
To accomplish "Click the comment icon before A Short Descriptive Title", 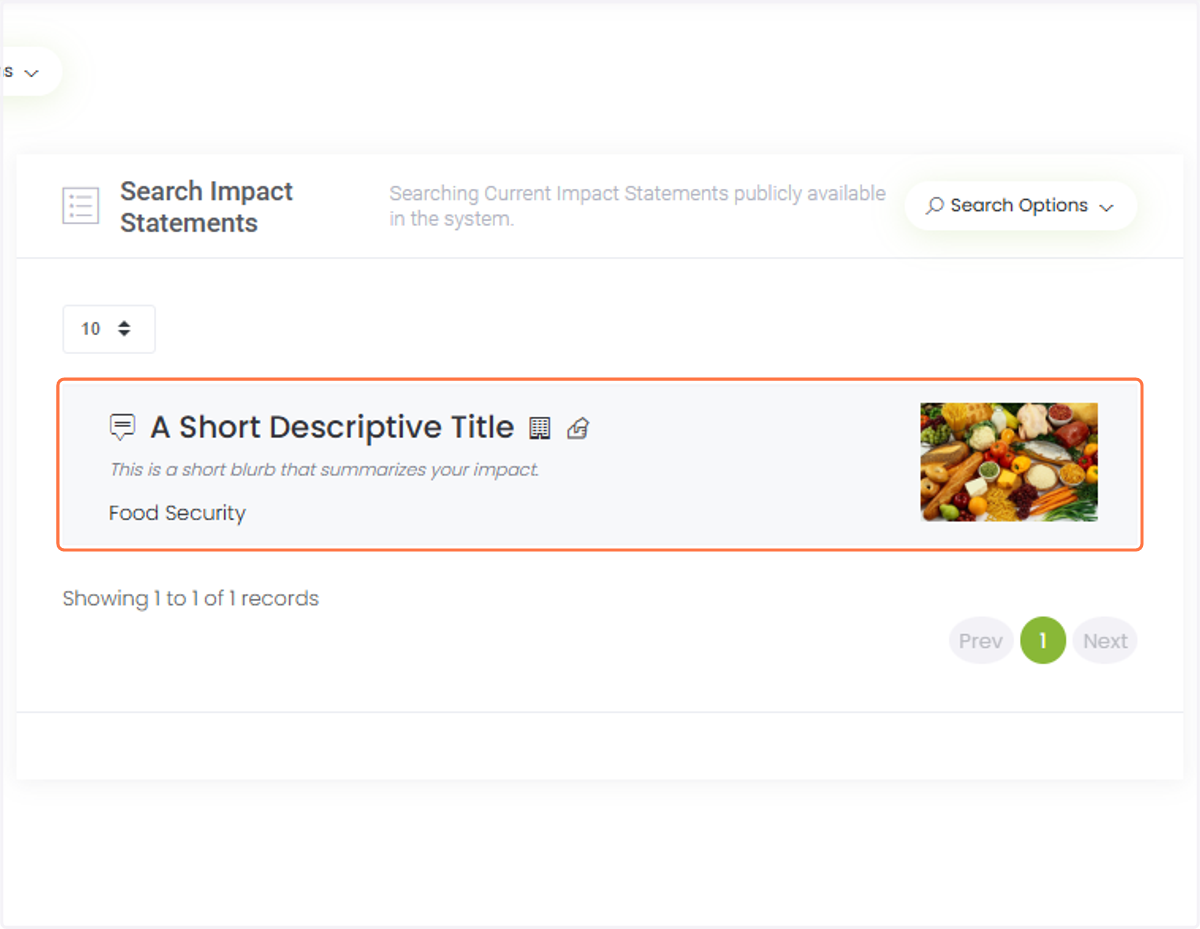I will click(x=122, y=427).
